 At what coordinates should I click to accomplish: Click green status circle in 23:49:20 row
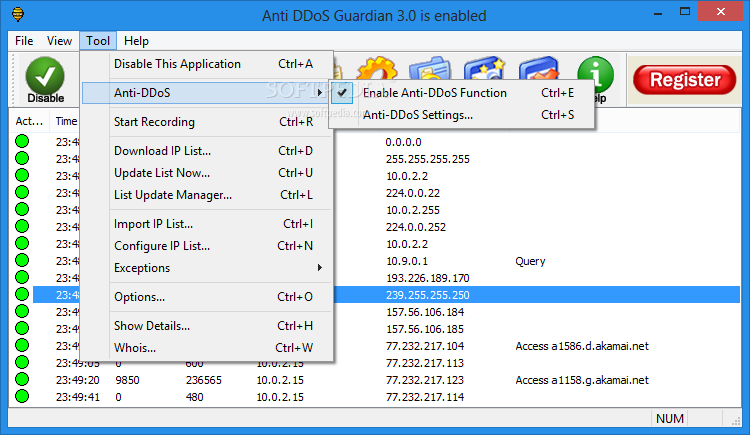pyautogui.click(x=22, y=379)
